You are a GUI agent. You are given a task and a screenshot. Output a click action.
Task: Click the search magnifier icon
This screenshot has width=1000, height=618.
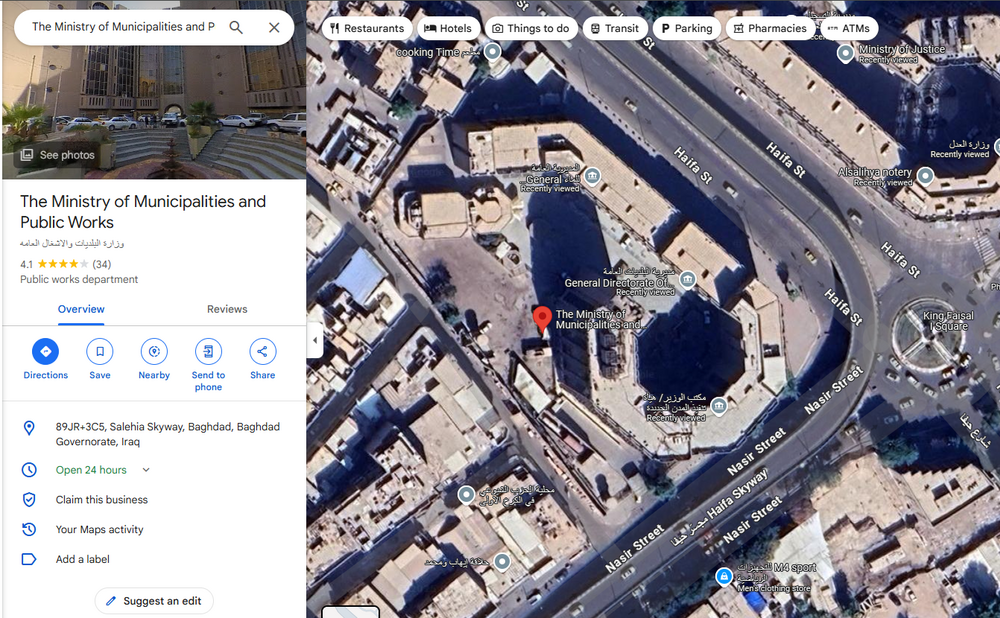click(x=236, y=27)
